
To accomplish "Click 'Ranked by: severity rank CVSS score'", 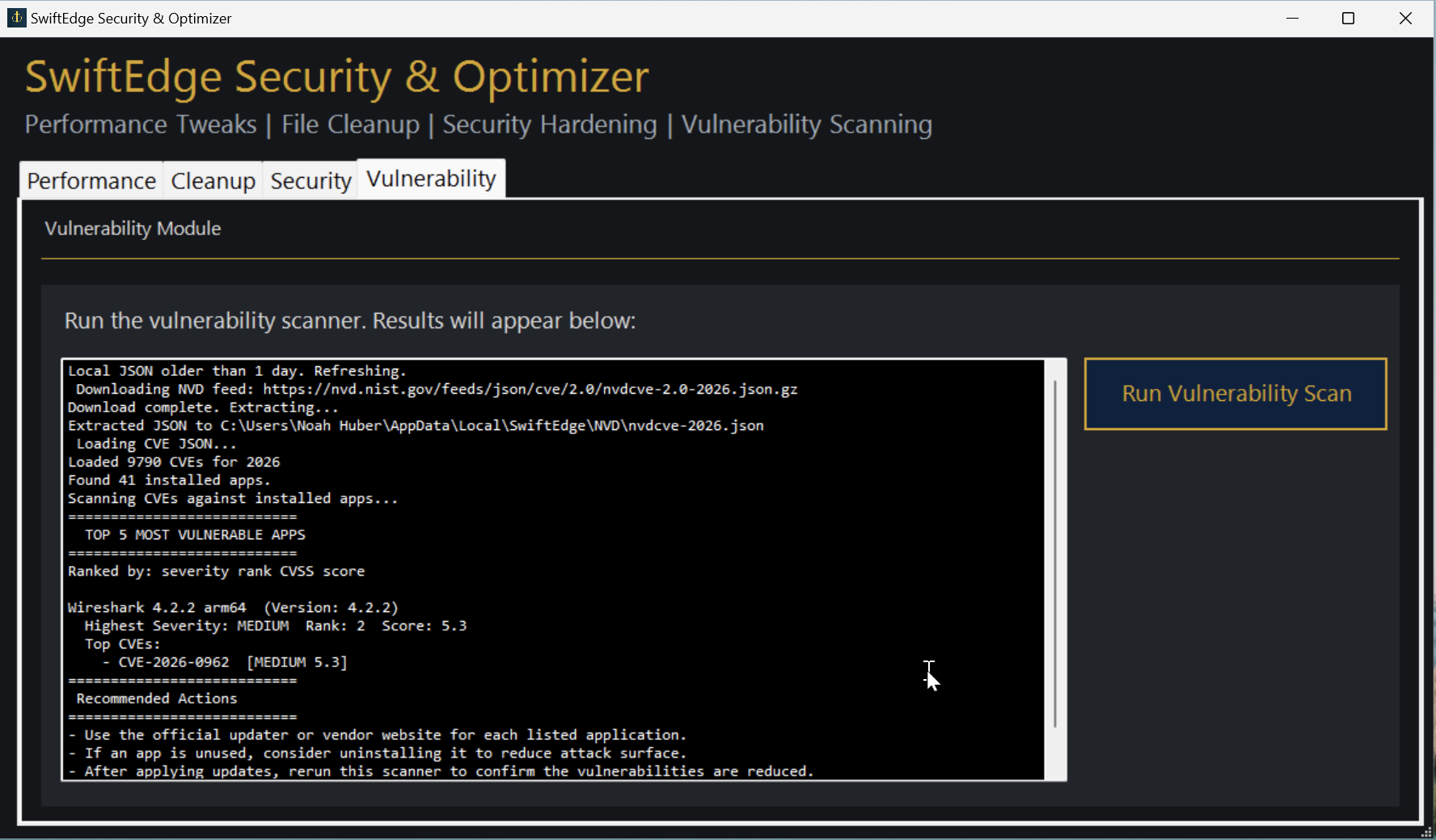I will coord(216,571).
